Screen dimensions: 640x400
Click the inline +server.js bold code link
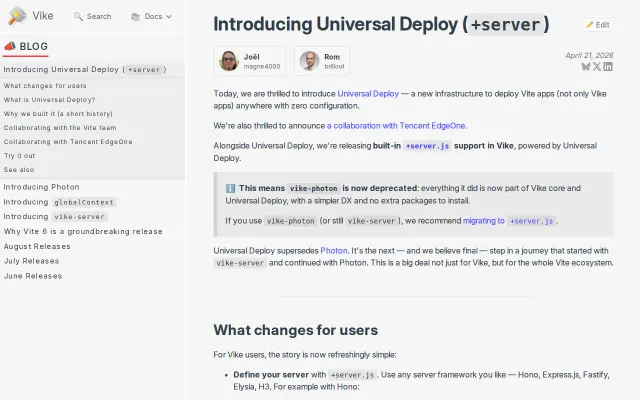click(x=427, y=146)
